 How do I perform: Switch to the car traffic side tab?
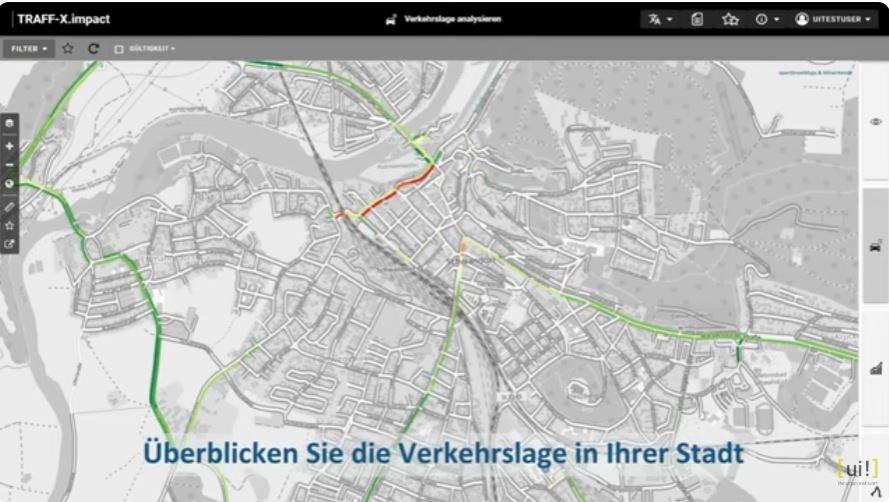pyautogui.click(x=875, y=246)
